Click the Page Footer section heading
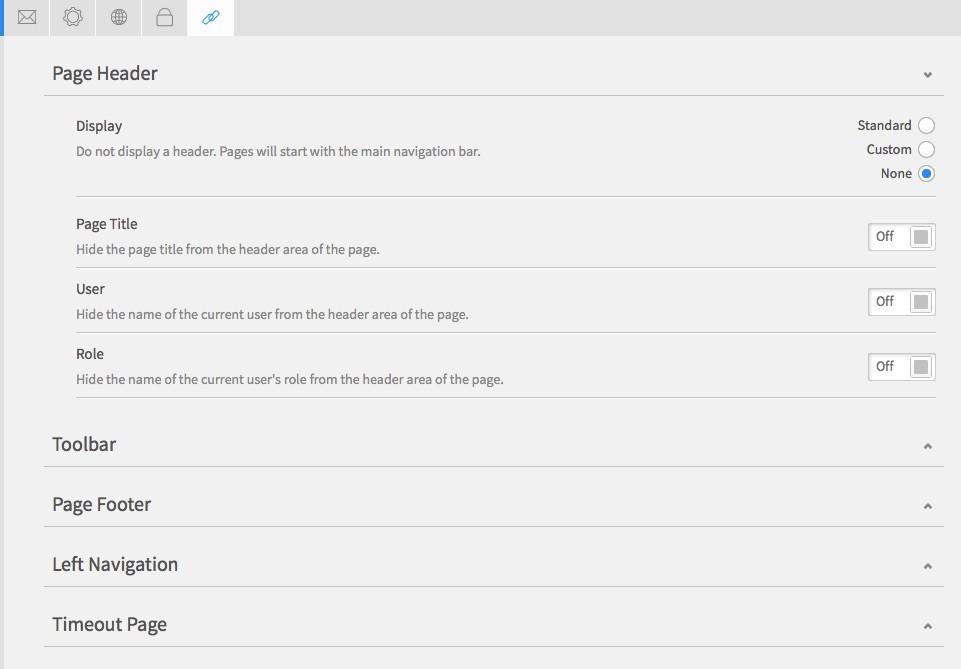961x669 pixels. pyautogui.click(x=102, y=504)
